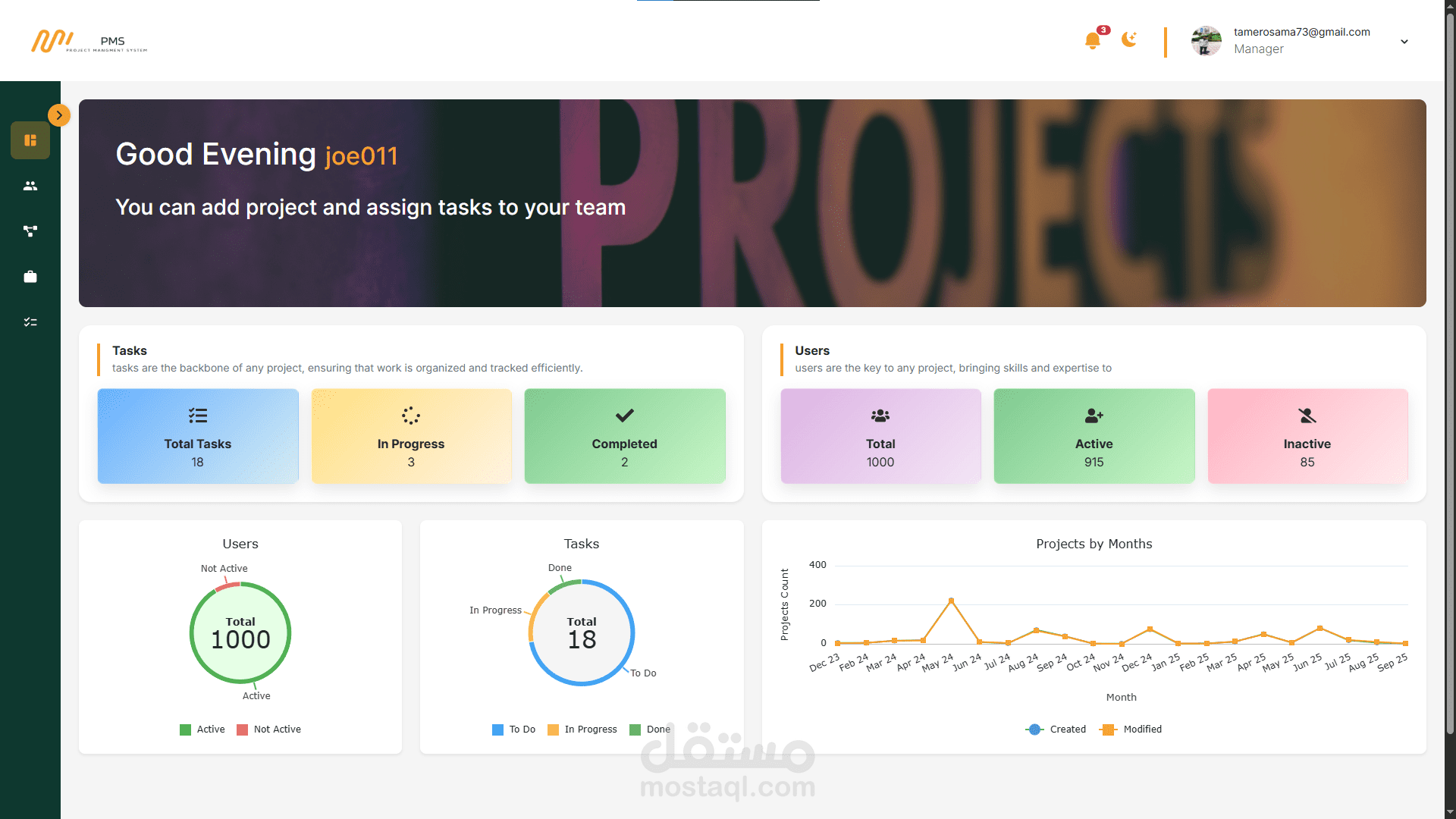Click the To Do callout label on donut
Viewport: 1456px width, 819px height.
[643, 673]
